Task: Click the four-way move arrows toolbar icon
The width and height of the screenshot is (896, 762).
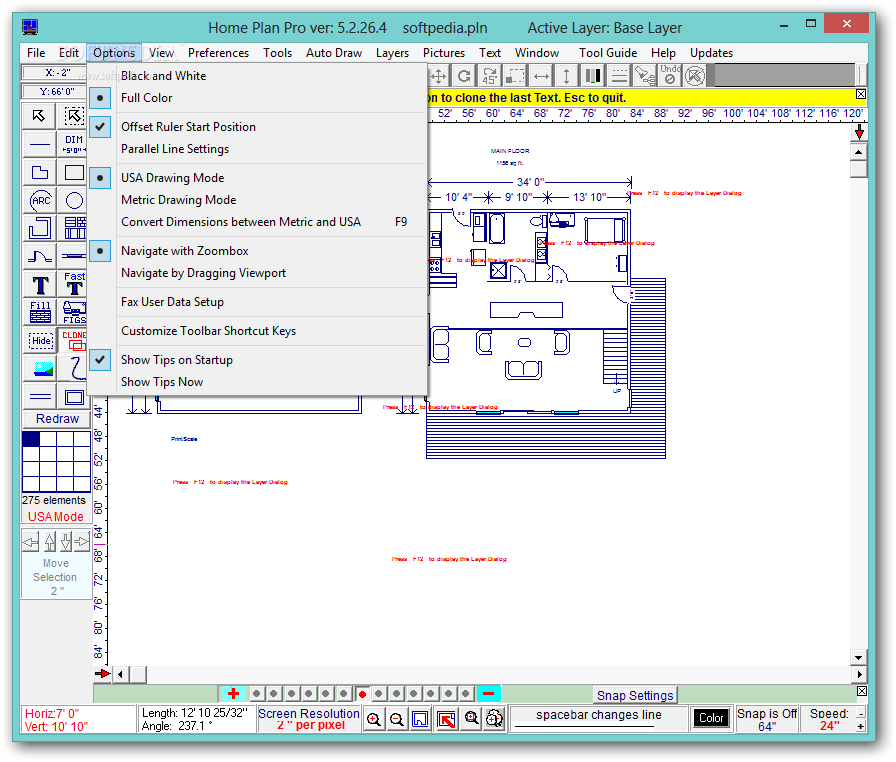Action: coord(438,75)
